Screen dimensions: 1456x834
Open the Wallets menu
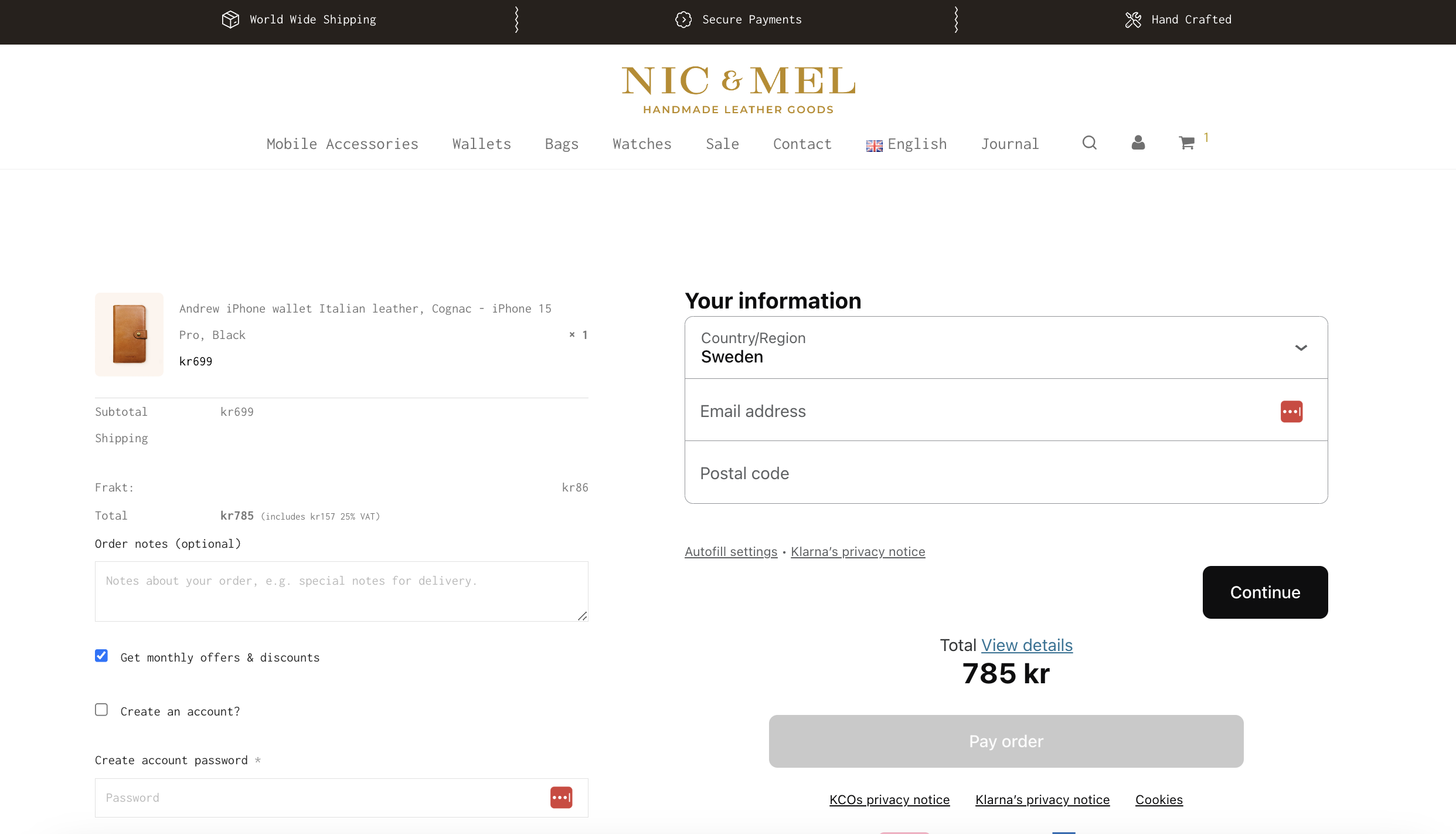coord(481,144)
